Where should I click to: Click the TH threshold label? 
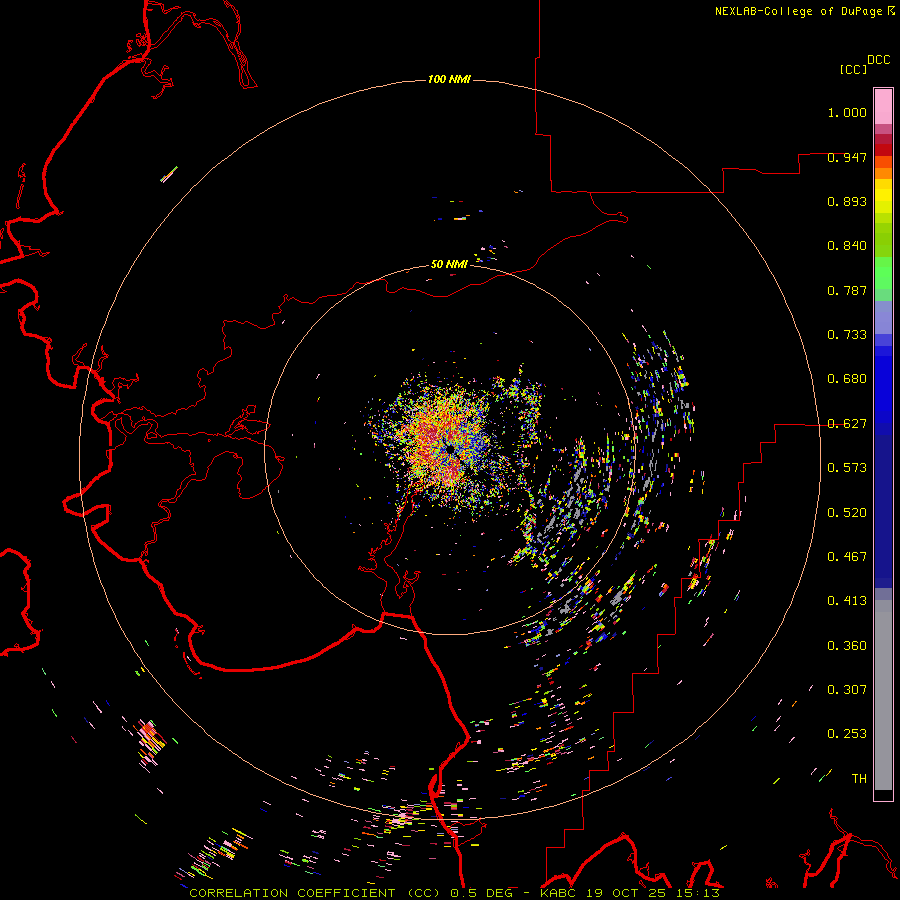[x=859, y=778]
